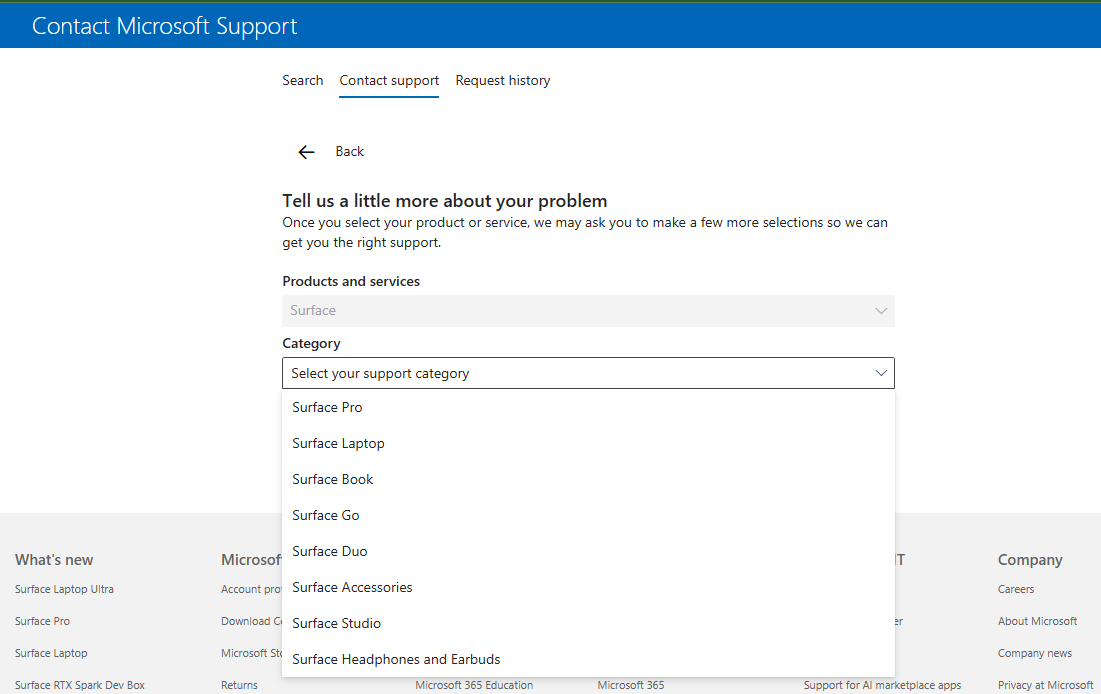Screen dimensions: 1101x694
Task: Open the Careers footer link
Action: [1016, 589]
